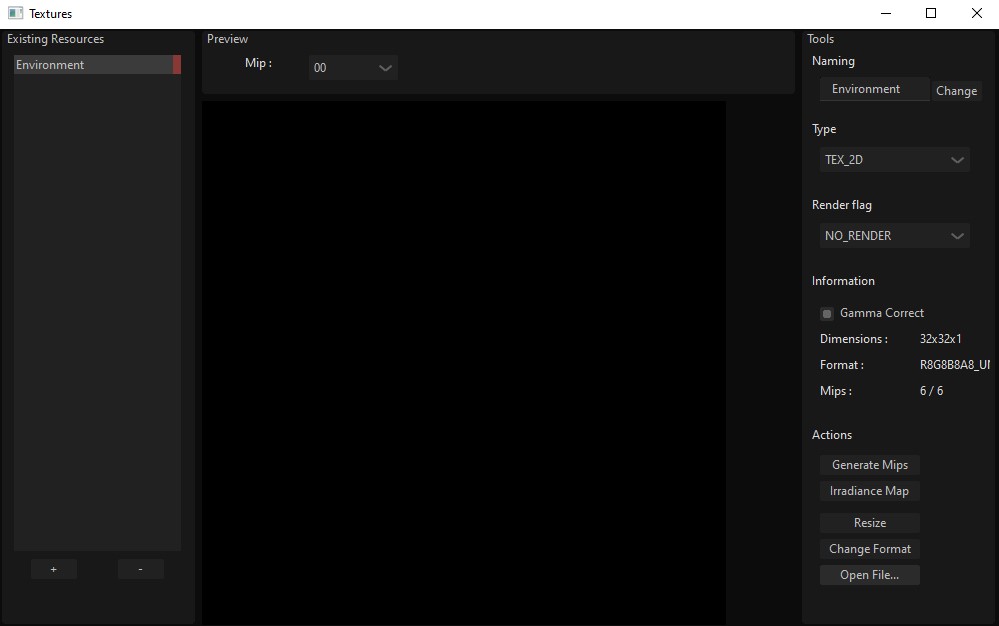Toggle the Gamma Correct checkbox
Screen dimensions: 999x626
827,313
